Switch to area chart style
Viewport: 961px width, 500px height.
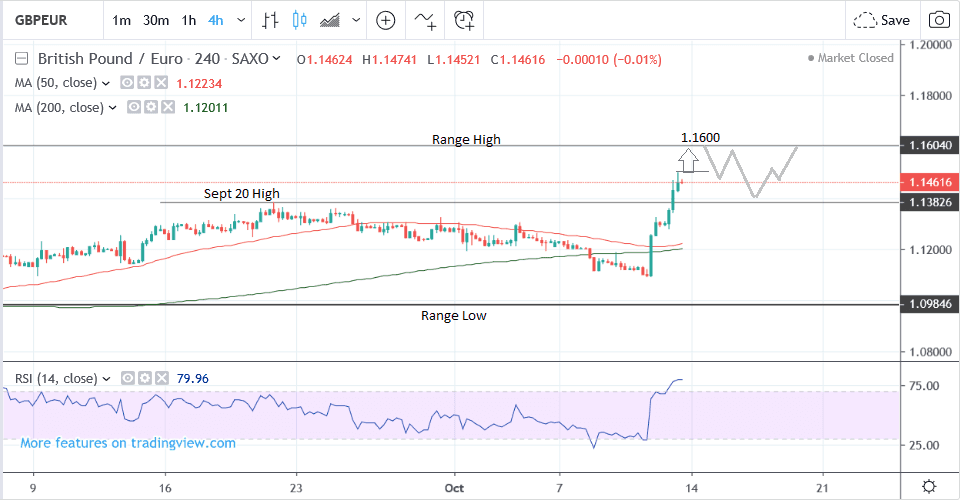pyautogui.click(x=327, y=20)
